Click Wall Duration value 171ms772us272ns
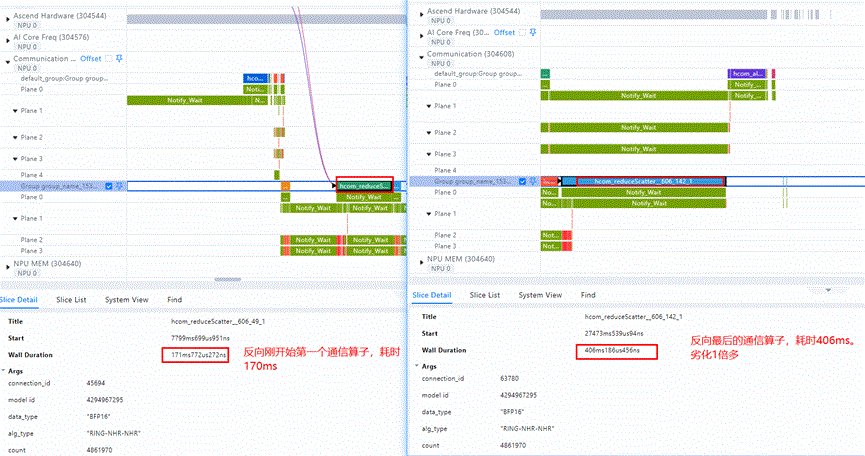This screenshot has width=865, height=456. pyautogui.click(x=199, y=355)
